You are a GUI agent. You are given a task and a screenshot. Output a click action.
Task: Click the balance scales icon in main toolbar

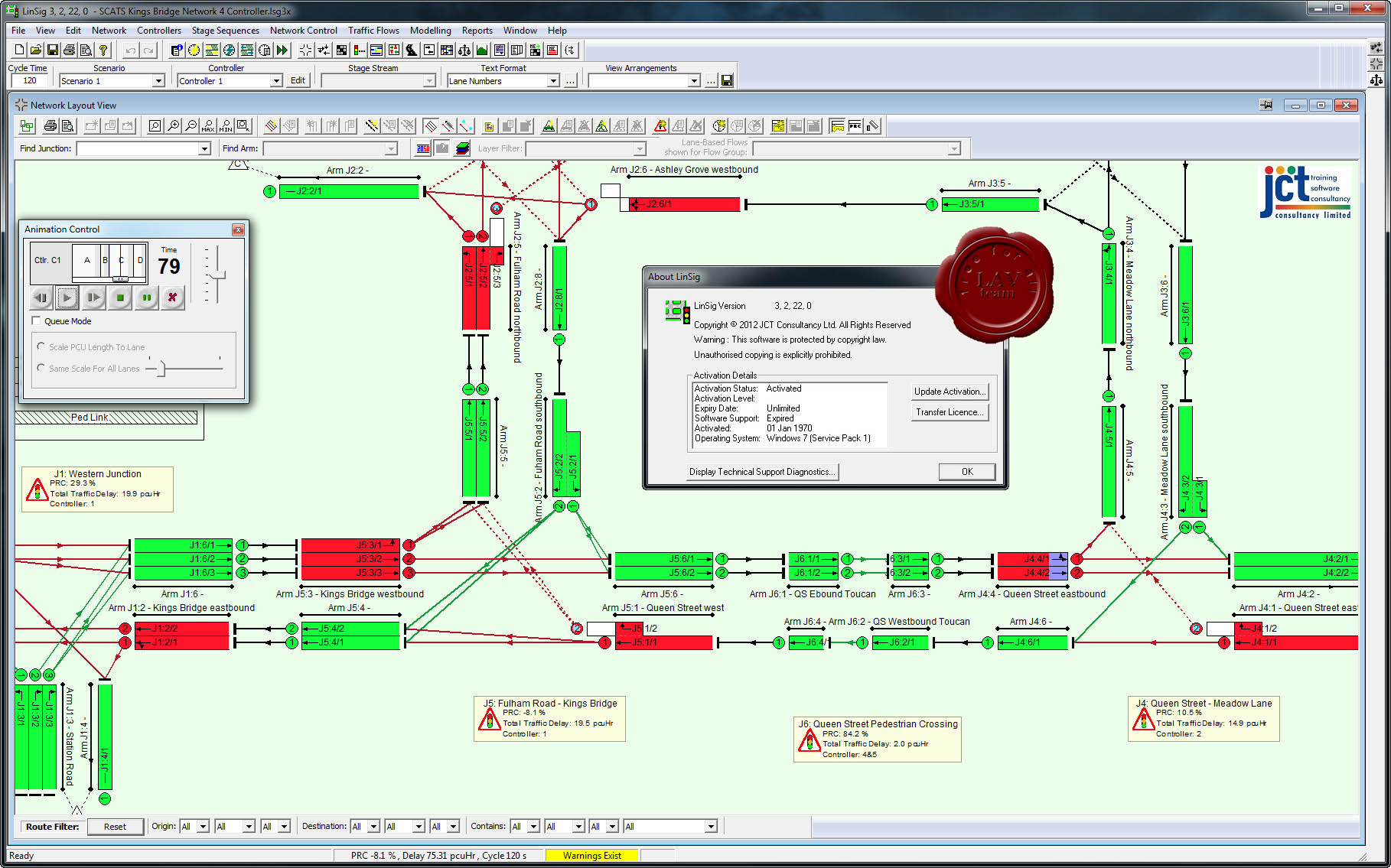tap(464, 50)
